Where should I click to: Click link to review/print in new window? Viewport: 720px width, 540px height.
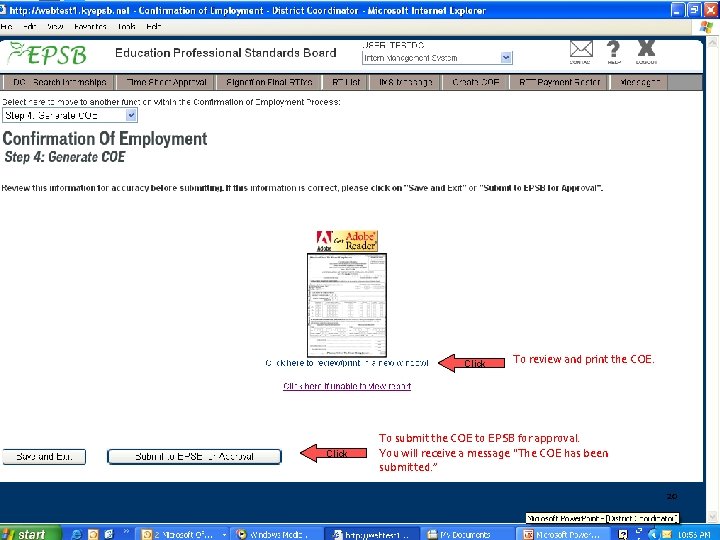[x=347, y=363]
